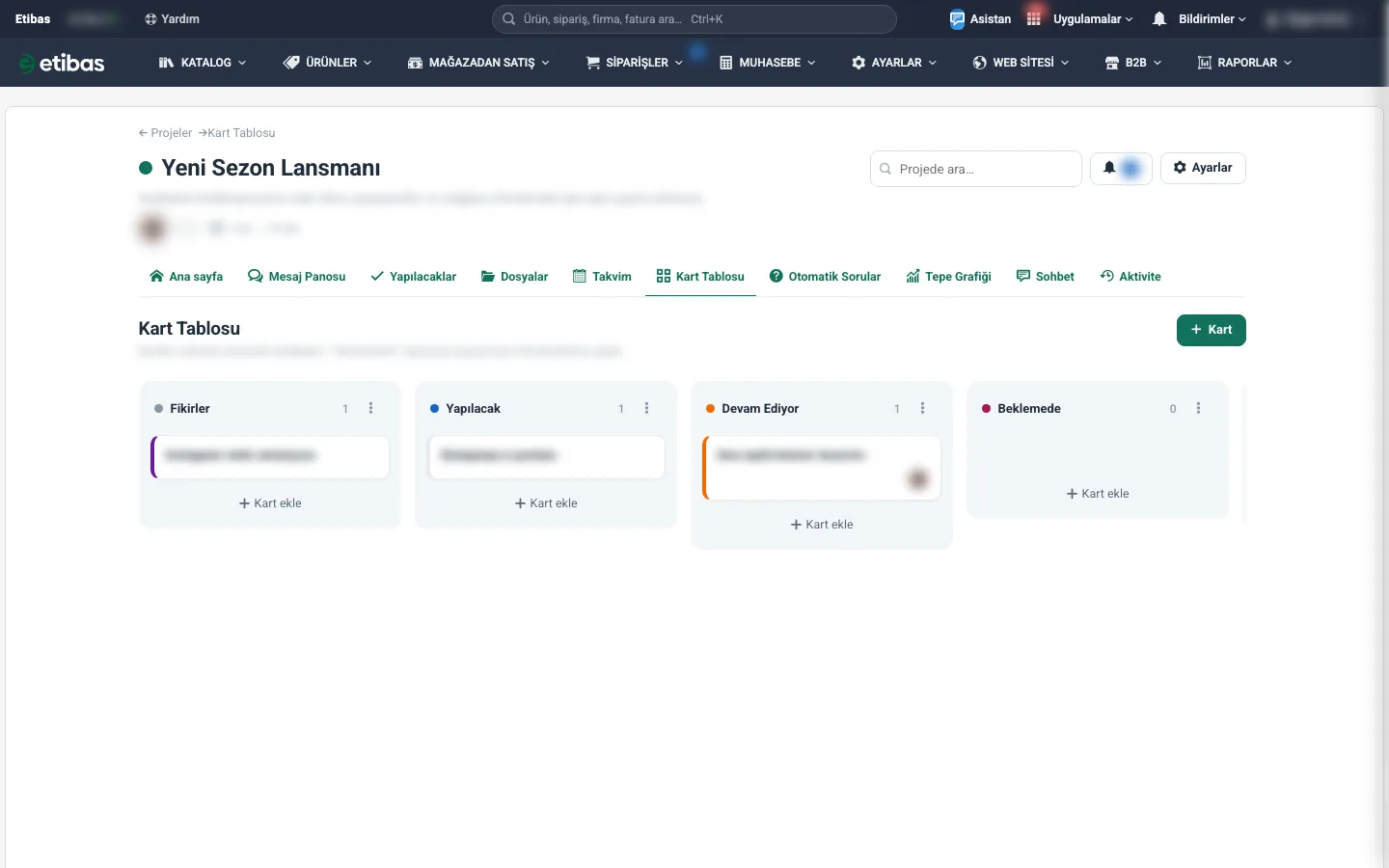Screen dimensions: 1389x868
Task: Expand the MAĞAZADAN SATIŞ menu
Action: click(478, 63)
